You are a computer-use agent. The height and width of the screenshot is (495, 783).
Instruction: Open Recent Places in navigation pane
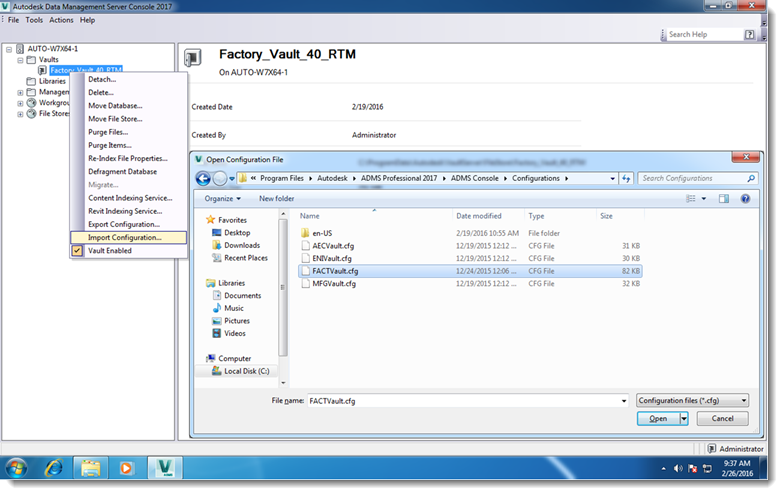tap(246, 258)
